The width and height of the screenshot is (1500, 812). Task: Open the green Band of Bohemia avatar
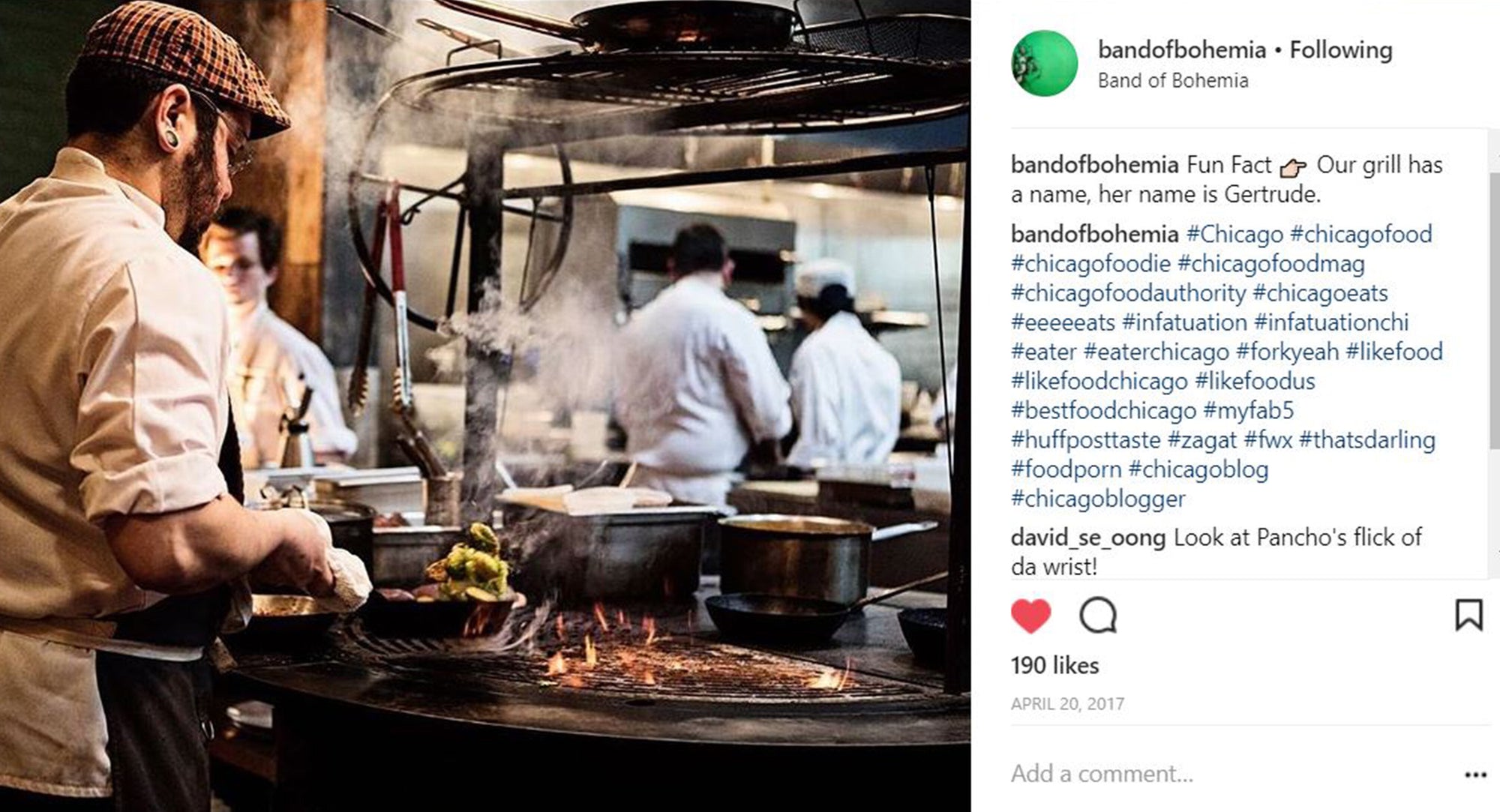tap(1045, 64)
